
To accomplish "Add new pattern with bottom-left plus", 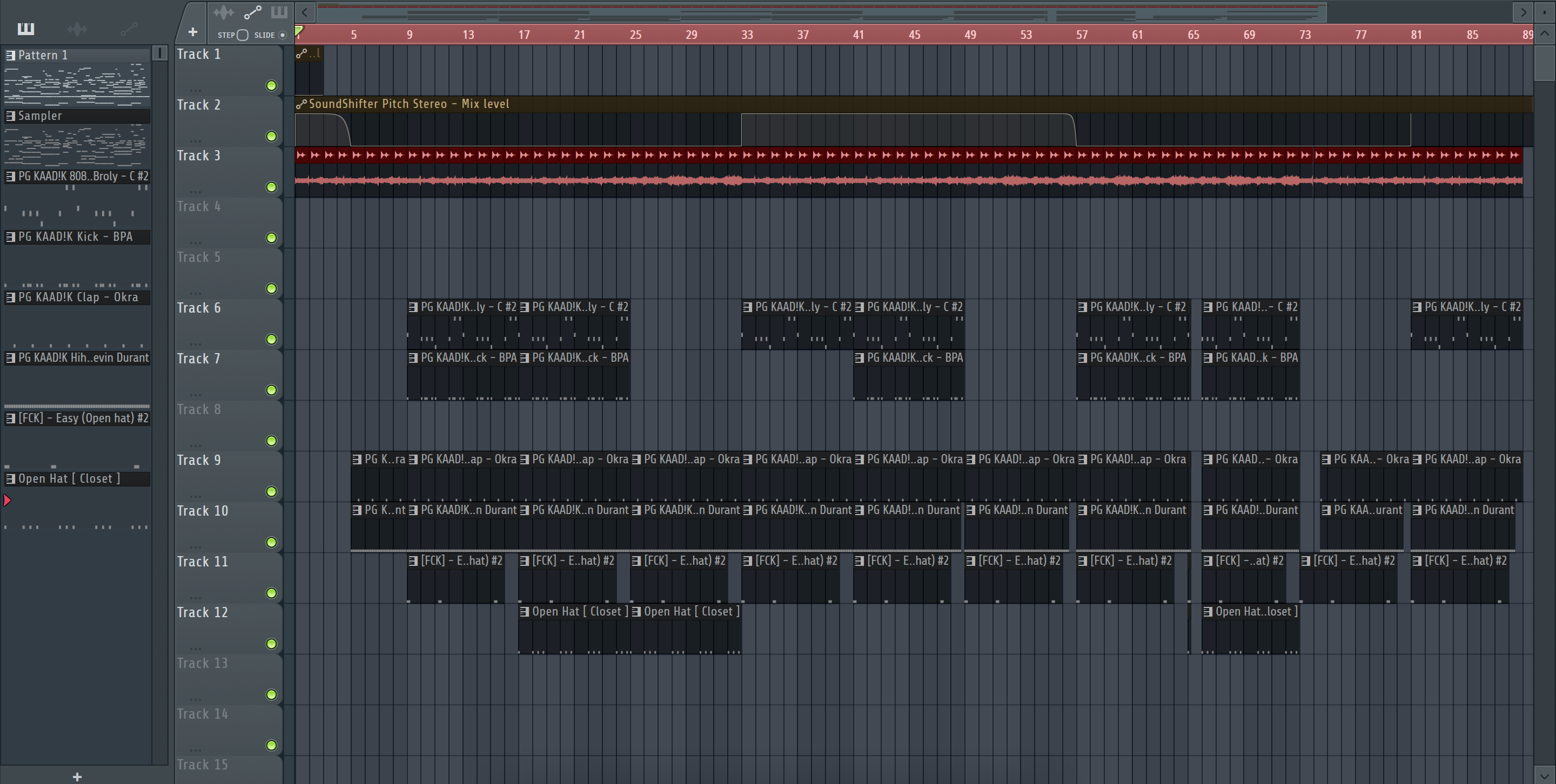I will (77, 776).
